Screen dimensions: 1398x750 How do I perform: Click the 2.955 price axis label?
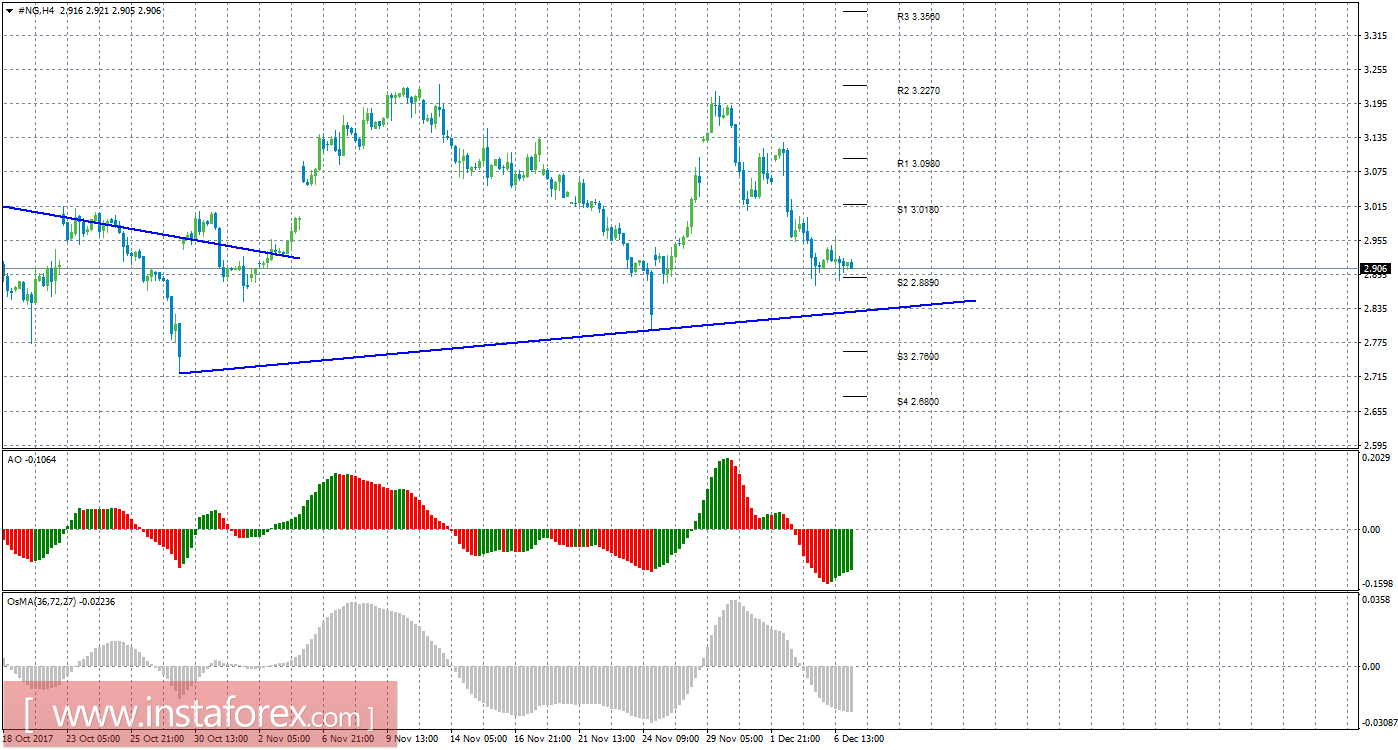click(x=1375, y=240)
